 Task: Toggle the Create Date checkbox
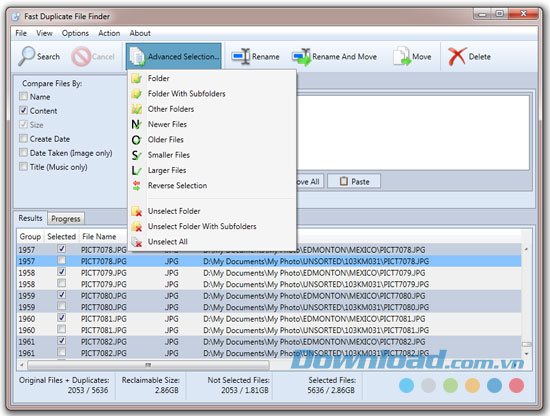coord(24,138)
